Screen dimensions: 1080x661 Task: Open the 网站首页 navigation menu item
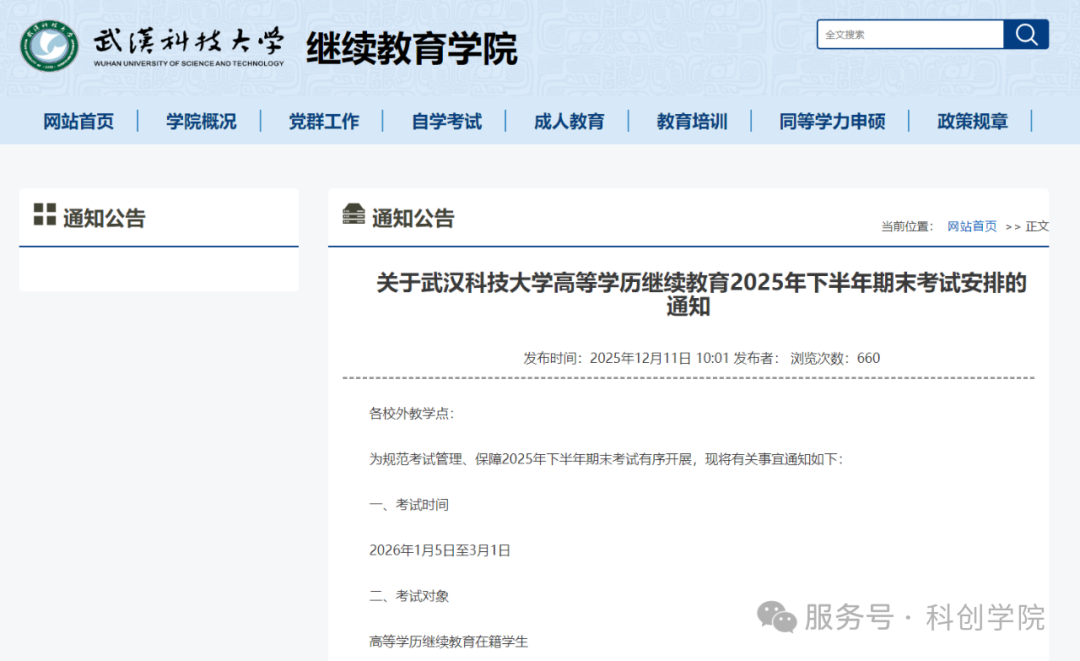[x=80, y=121]
